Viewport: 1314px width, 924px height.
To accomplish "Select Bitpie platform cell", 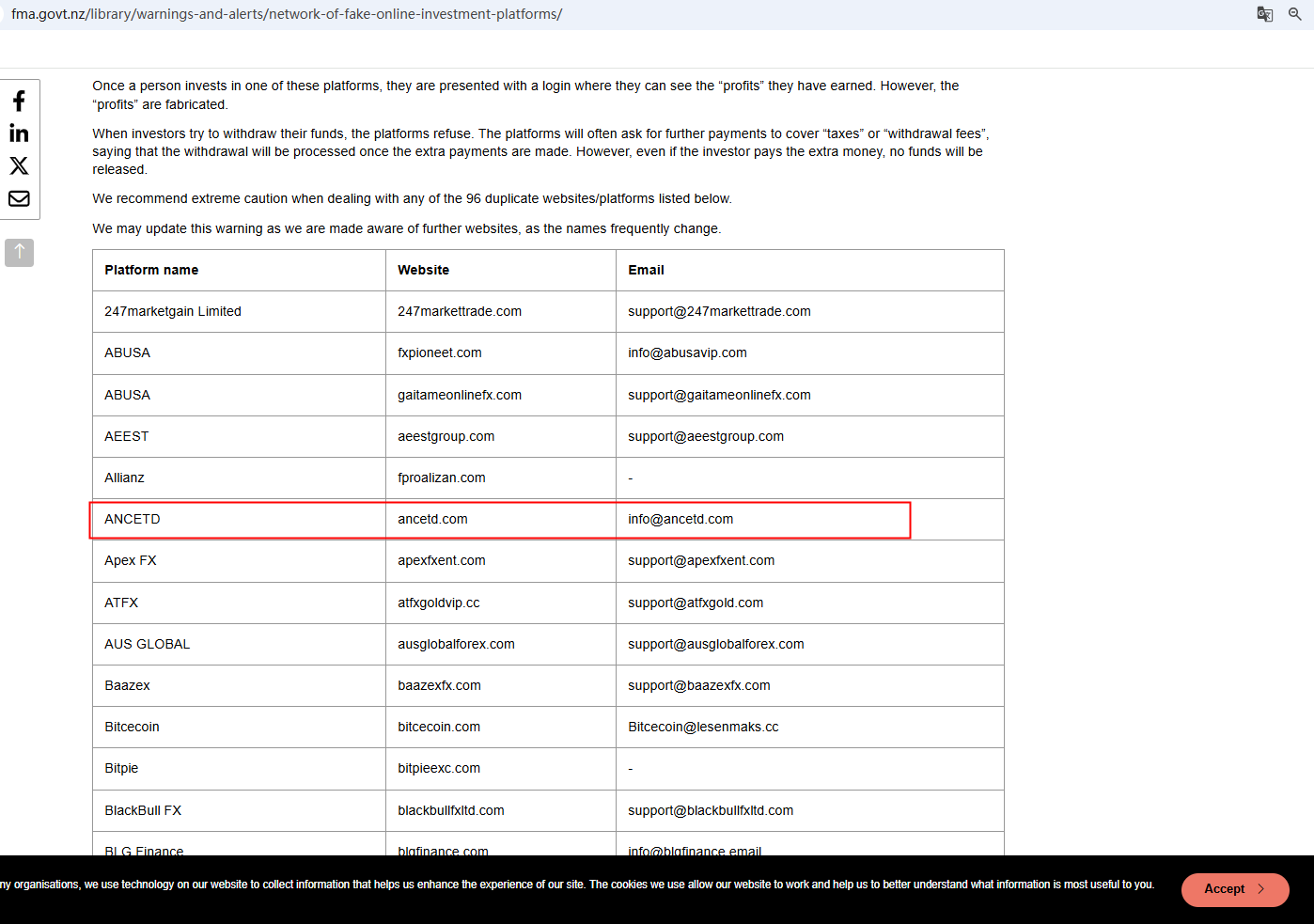I will 239,769.
